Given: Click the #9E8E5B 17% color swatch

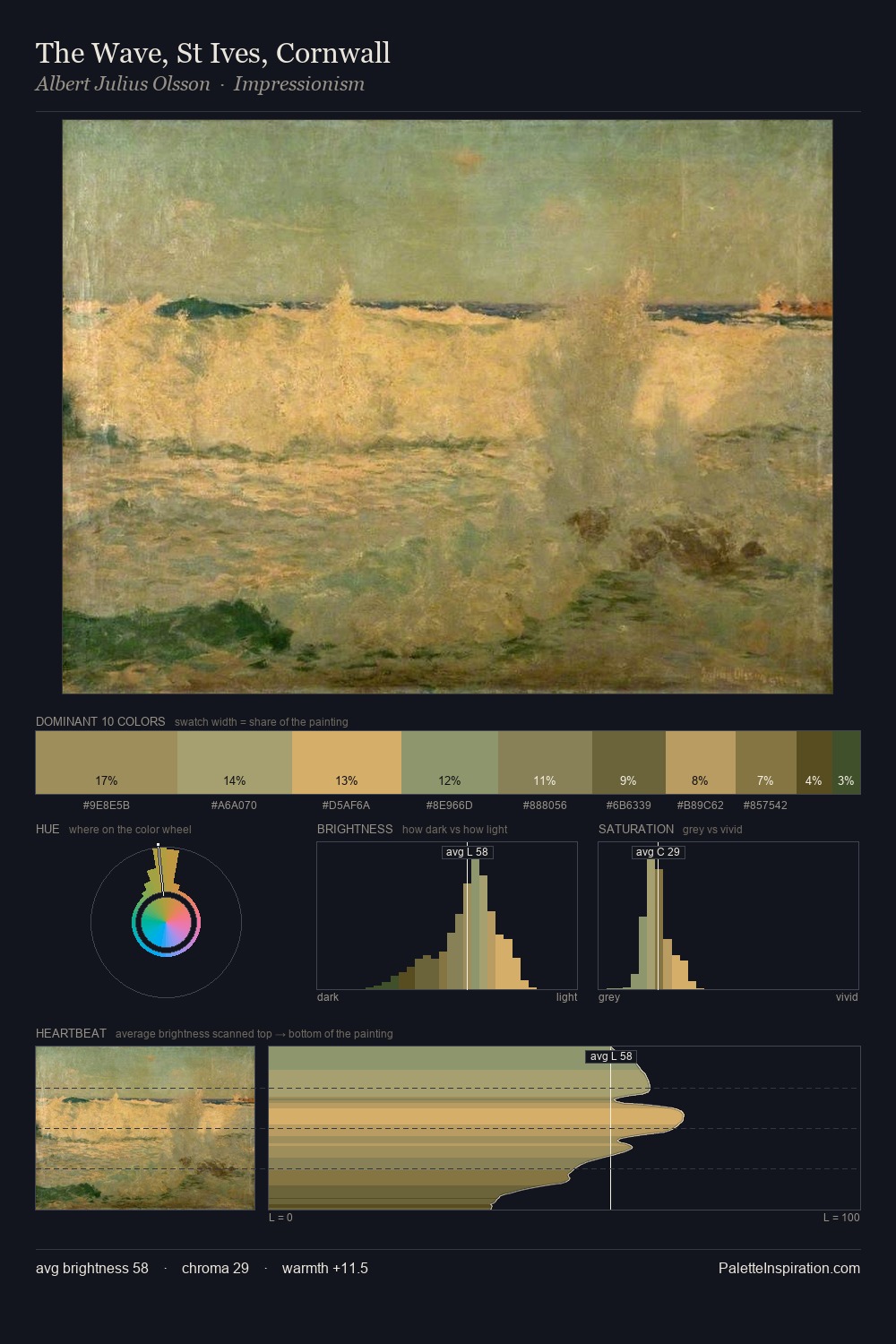Looking at the screenshot, I should [x=107, y=762].
